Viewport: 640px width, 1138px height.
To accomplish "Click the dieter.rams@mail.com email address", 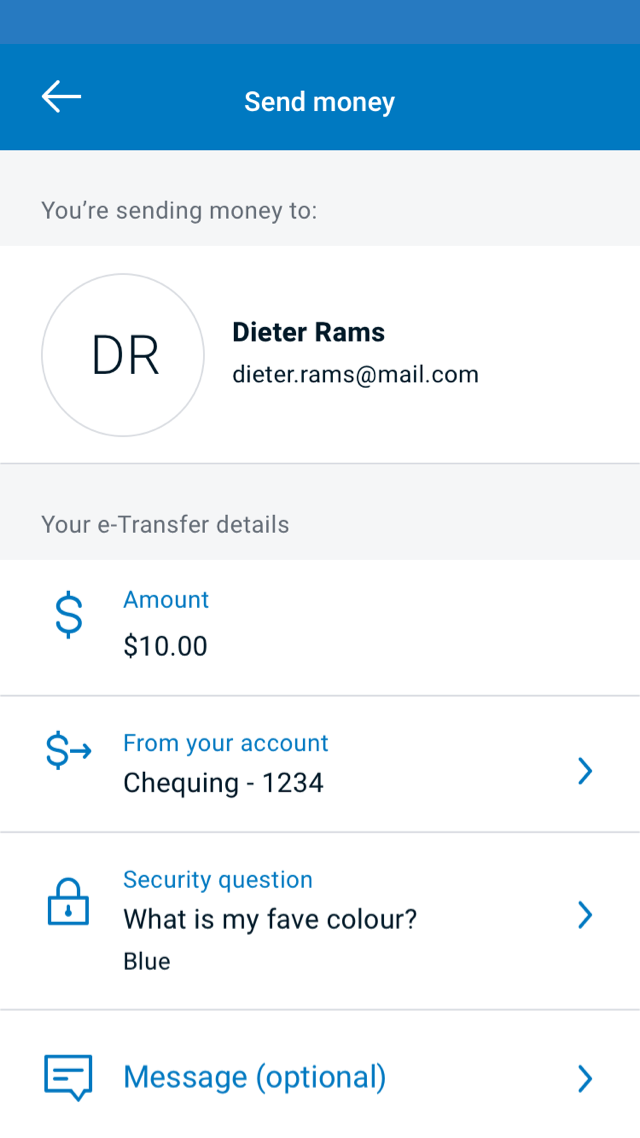I will tap(355, 375).
